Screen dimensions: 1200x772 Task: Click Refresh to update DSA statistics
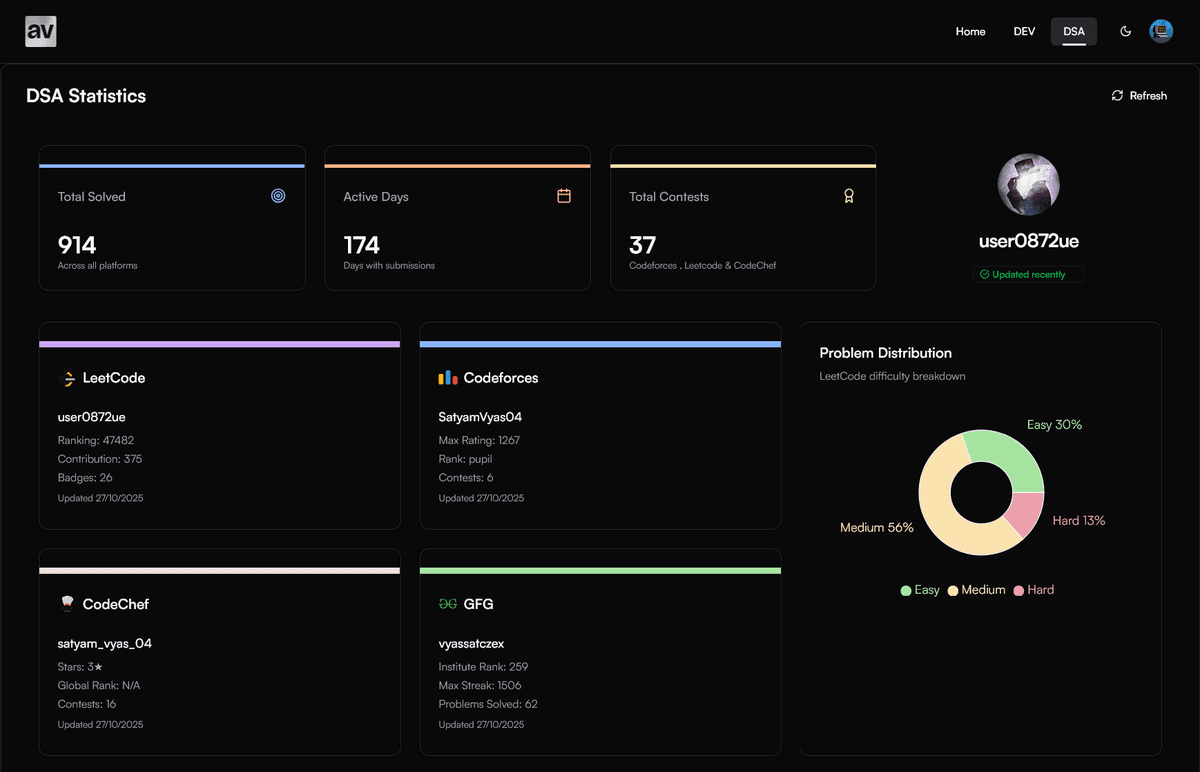[x=1139, y=95]
